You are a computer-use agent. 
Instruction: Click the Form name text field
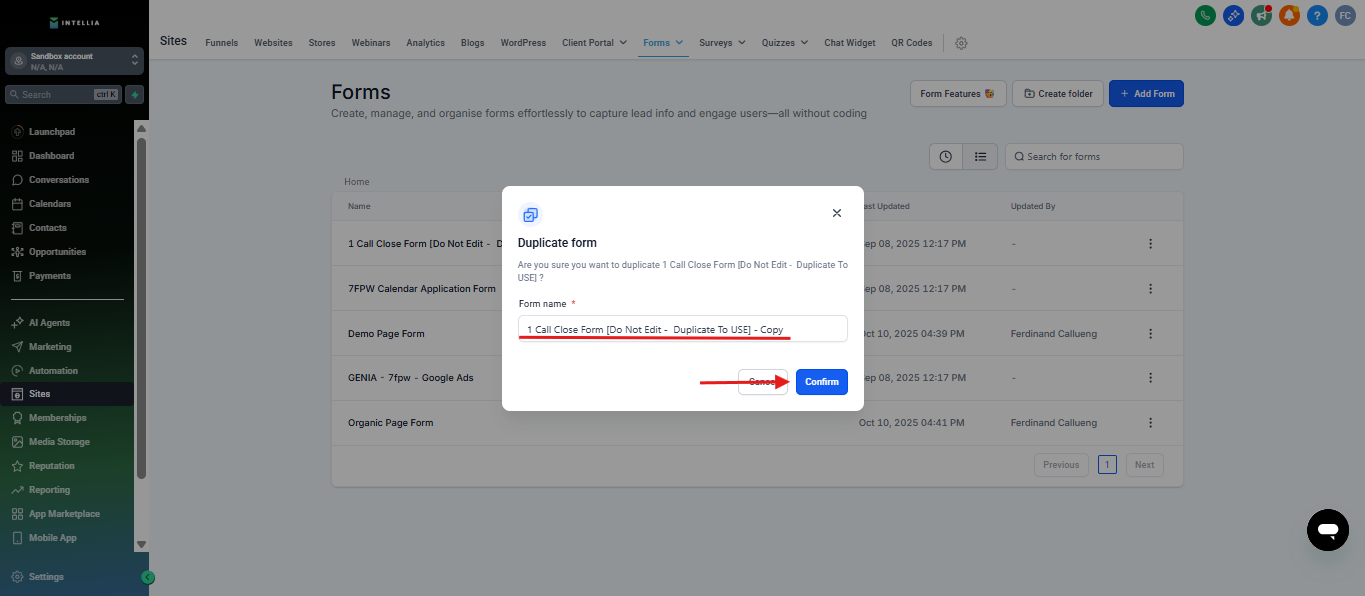coord(682,329)
